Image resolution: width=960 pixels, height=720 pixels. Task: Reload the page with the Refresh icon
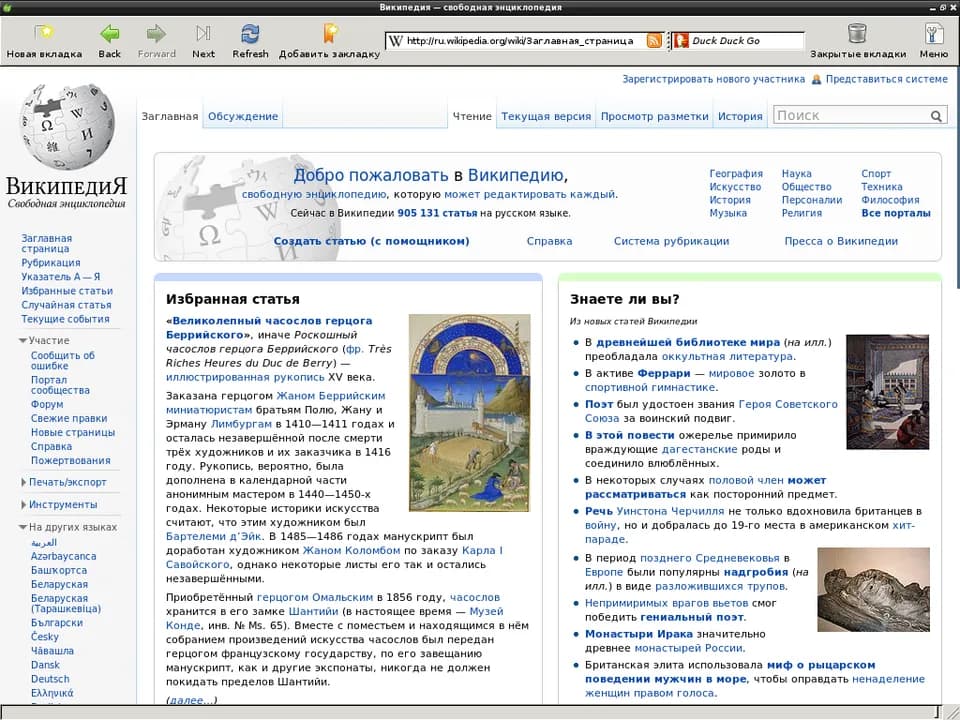(x=250, y=34)
